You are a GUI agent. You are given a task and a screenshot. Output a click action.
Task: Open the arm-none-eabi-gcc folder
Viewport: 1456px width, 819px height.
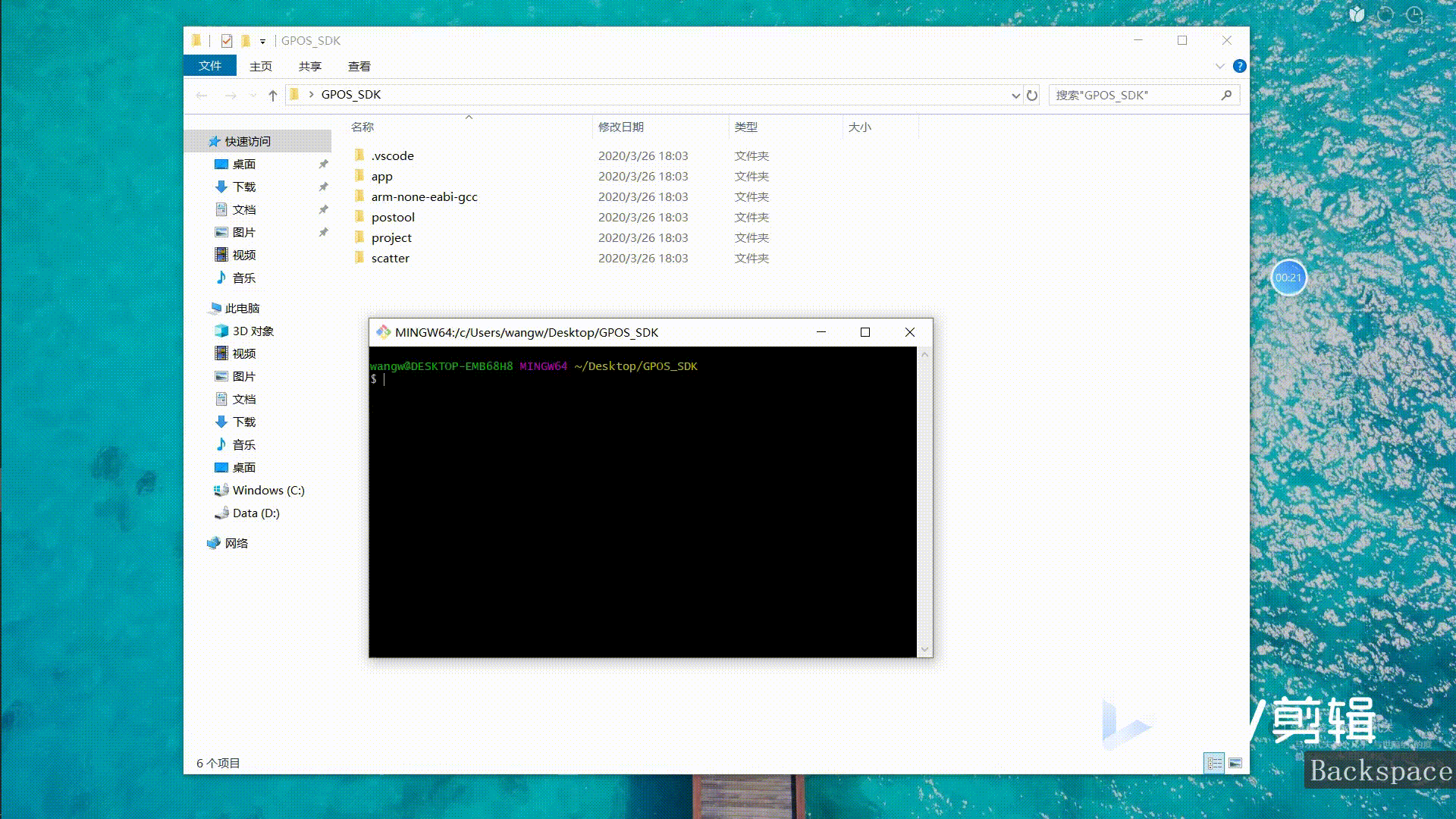coord(424,196)
